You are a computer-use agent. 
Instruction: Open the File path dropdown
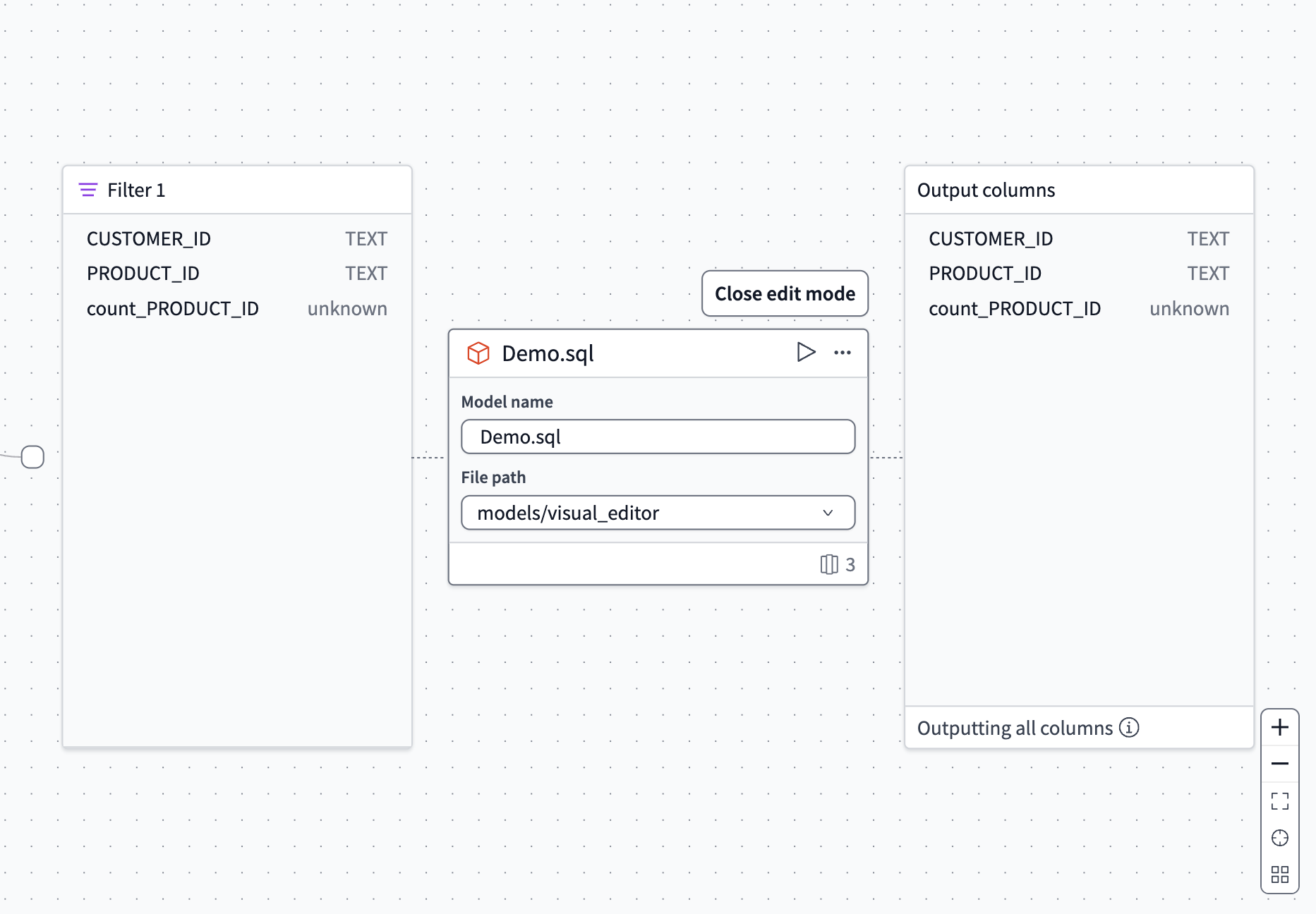[828, 513]
